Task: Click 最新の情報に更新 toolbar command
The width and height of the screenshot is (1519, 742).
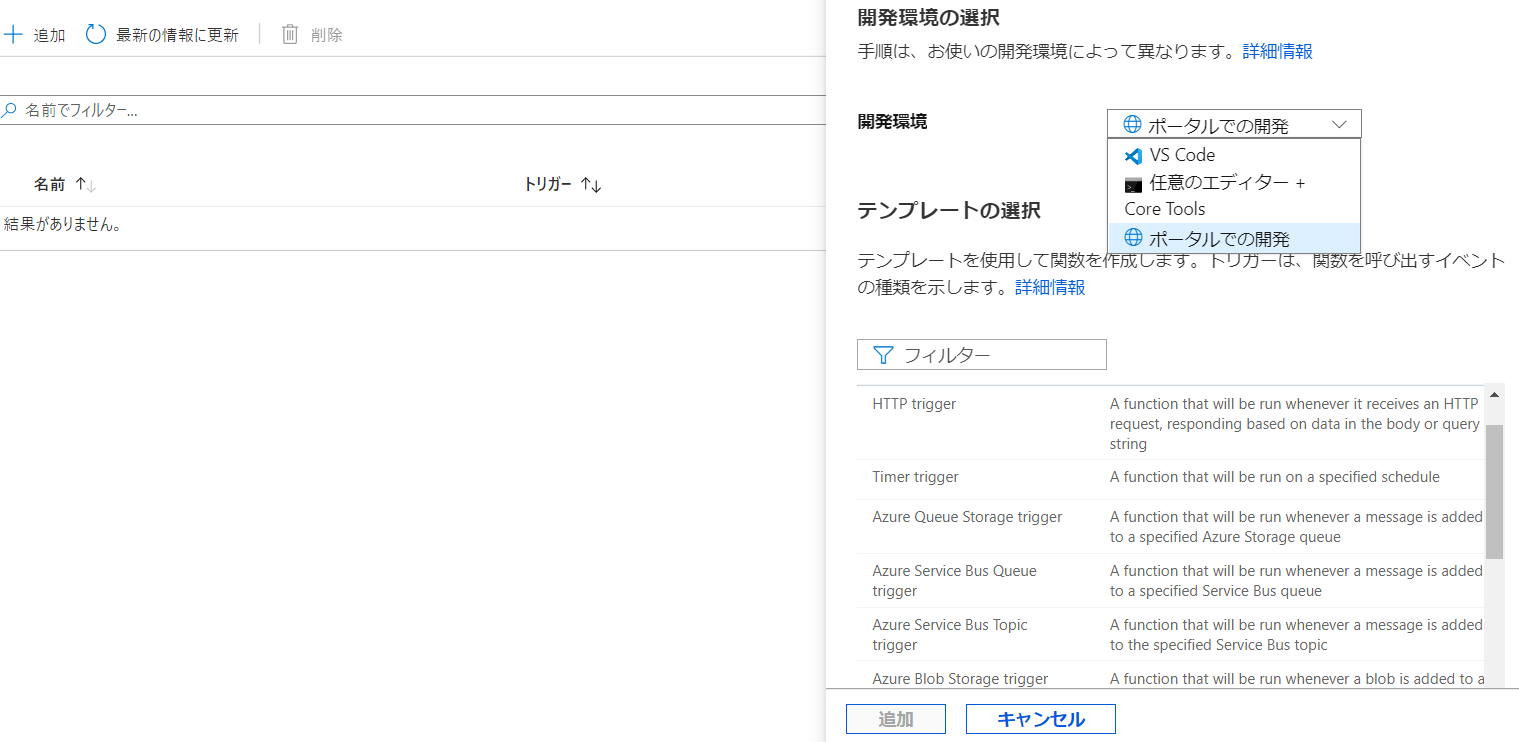Action: (162, 35)
